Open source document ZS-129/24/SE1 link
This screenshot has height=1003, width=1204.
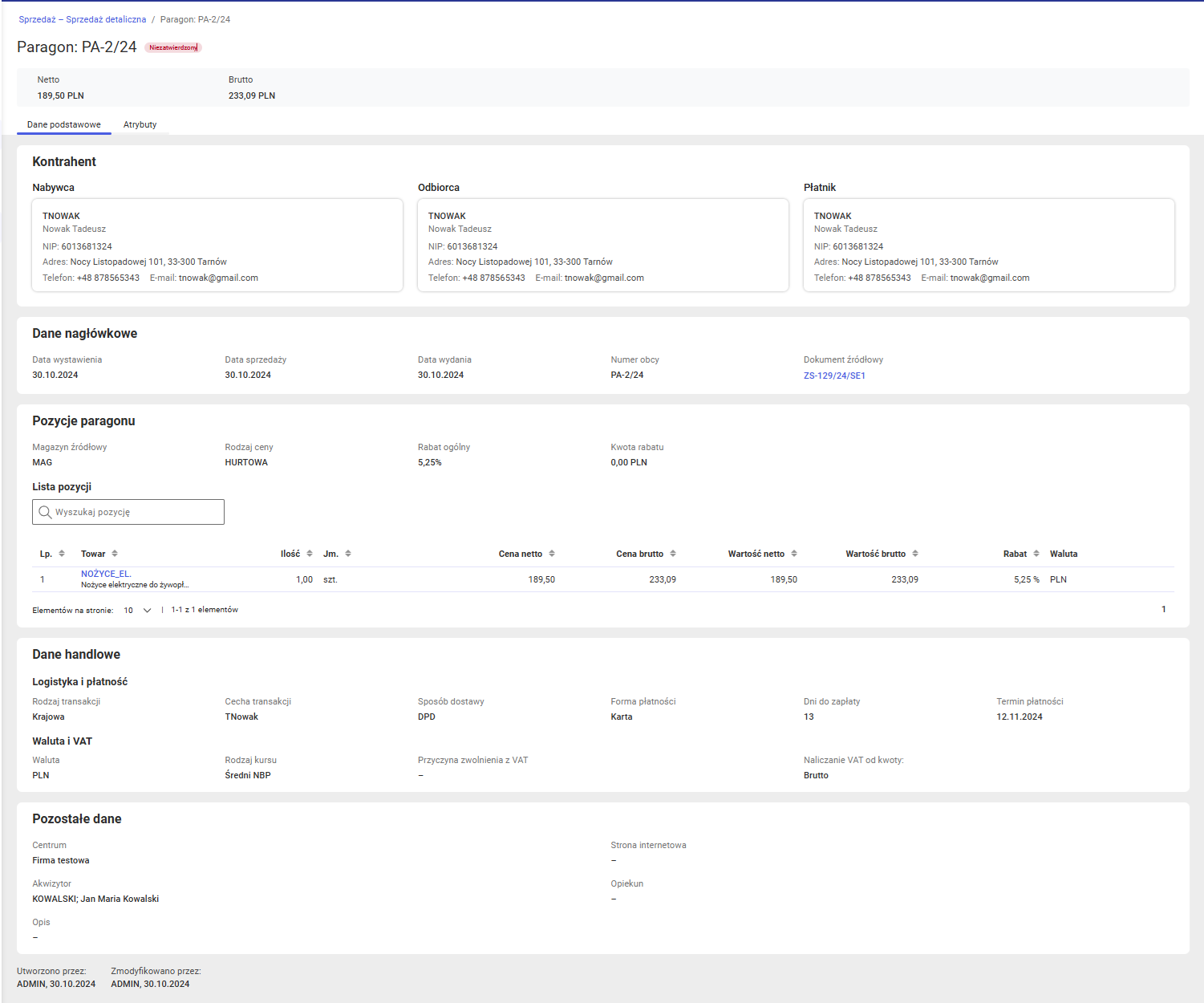pos(834,376)
